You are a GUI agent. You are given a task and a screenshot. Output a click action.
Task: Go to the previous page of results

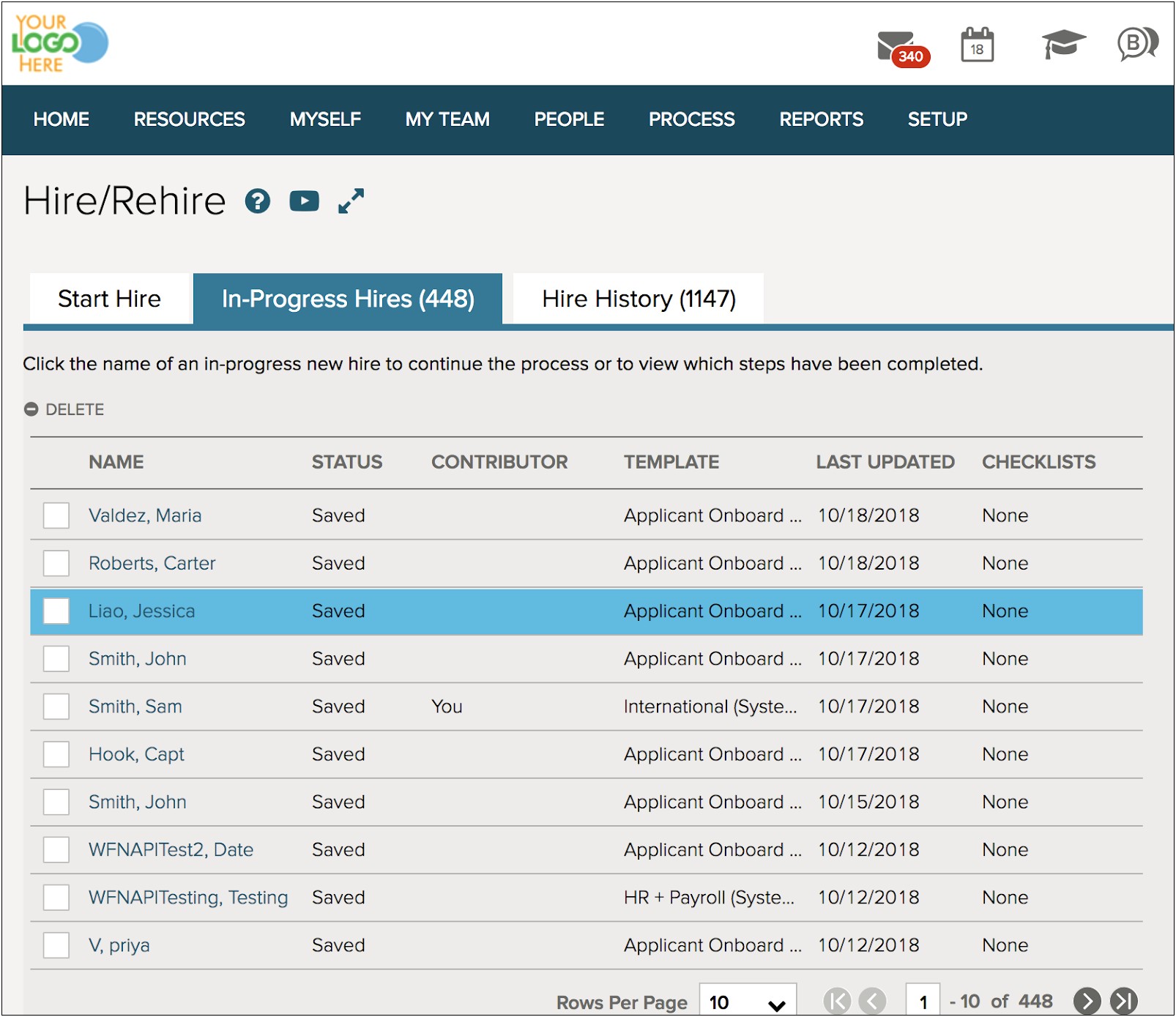click(872, 1001)
